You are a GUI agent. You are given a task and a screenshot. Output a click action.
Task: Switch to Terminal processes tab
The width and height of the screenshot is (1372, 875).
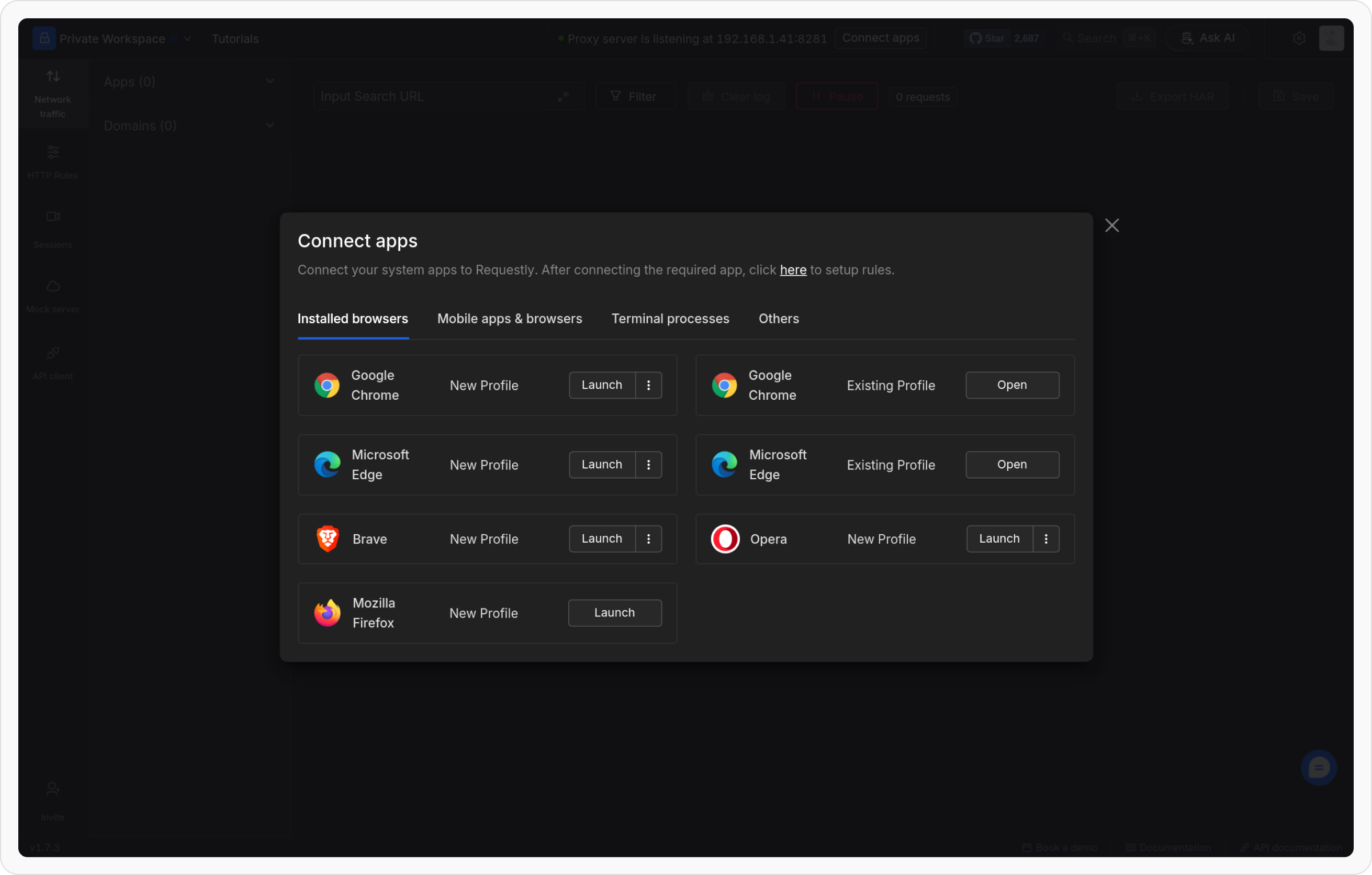pyautogui.click(x=670, y=319)
